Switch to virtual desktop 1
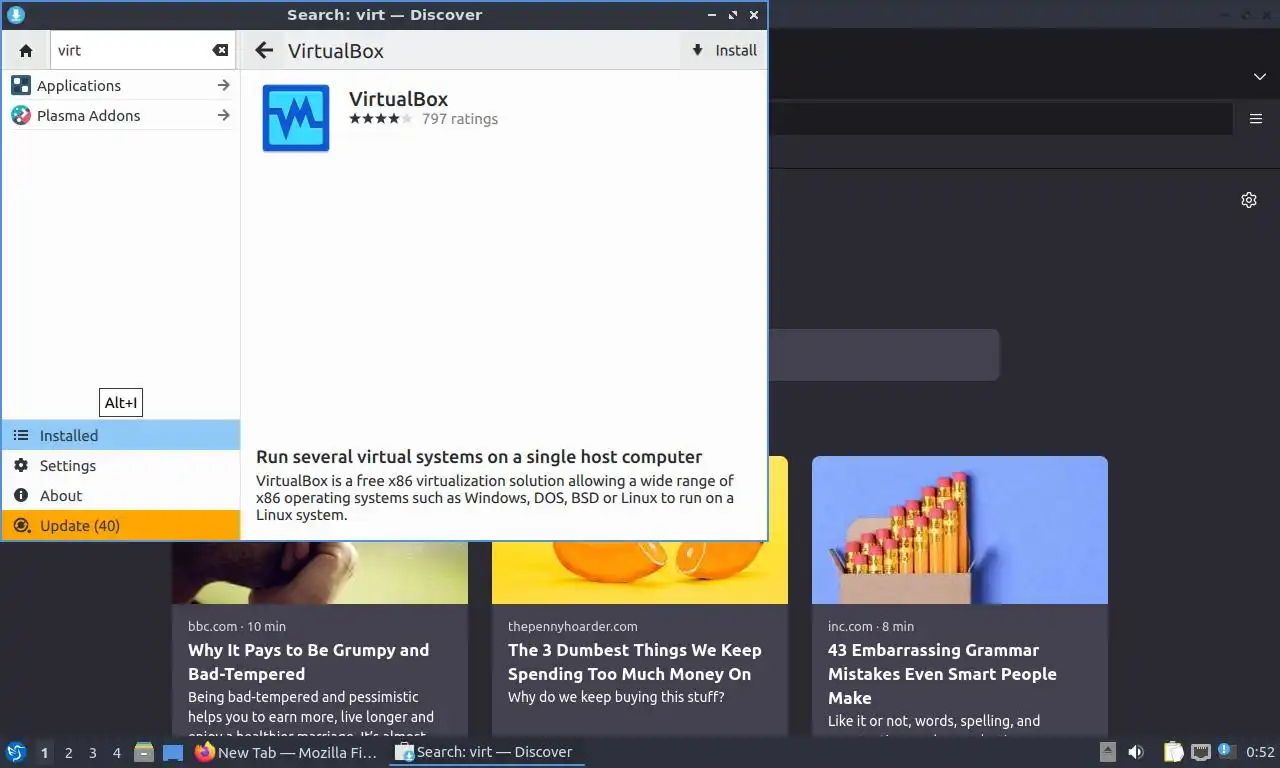 pyautogui.click(x=44, y=753)
